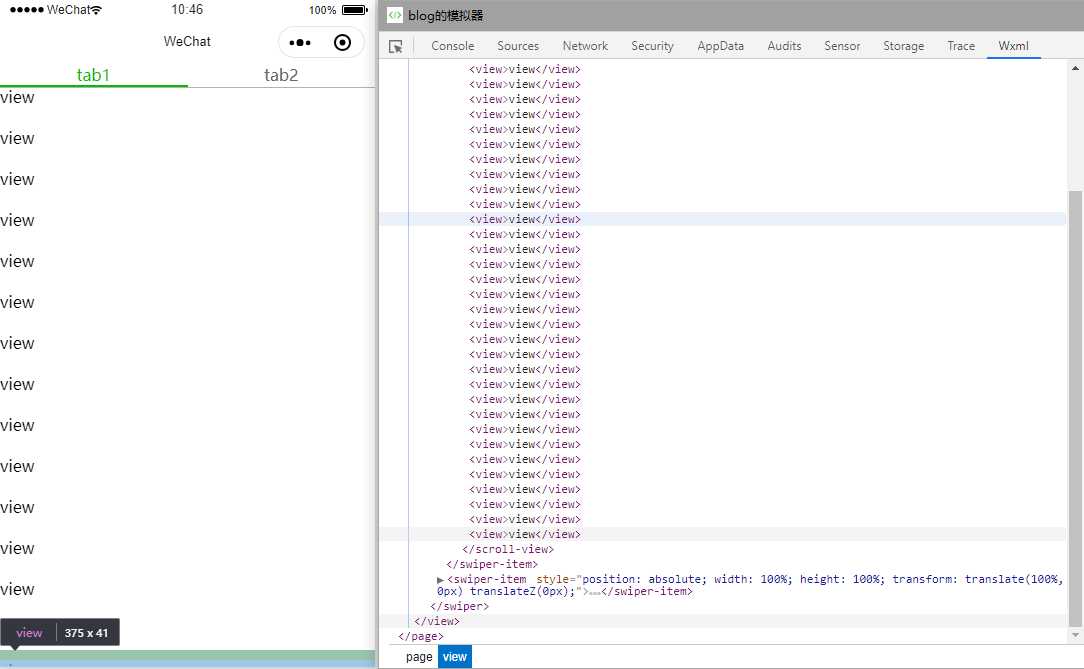Switch to the Console tab

click(453, 46)
